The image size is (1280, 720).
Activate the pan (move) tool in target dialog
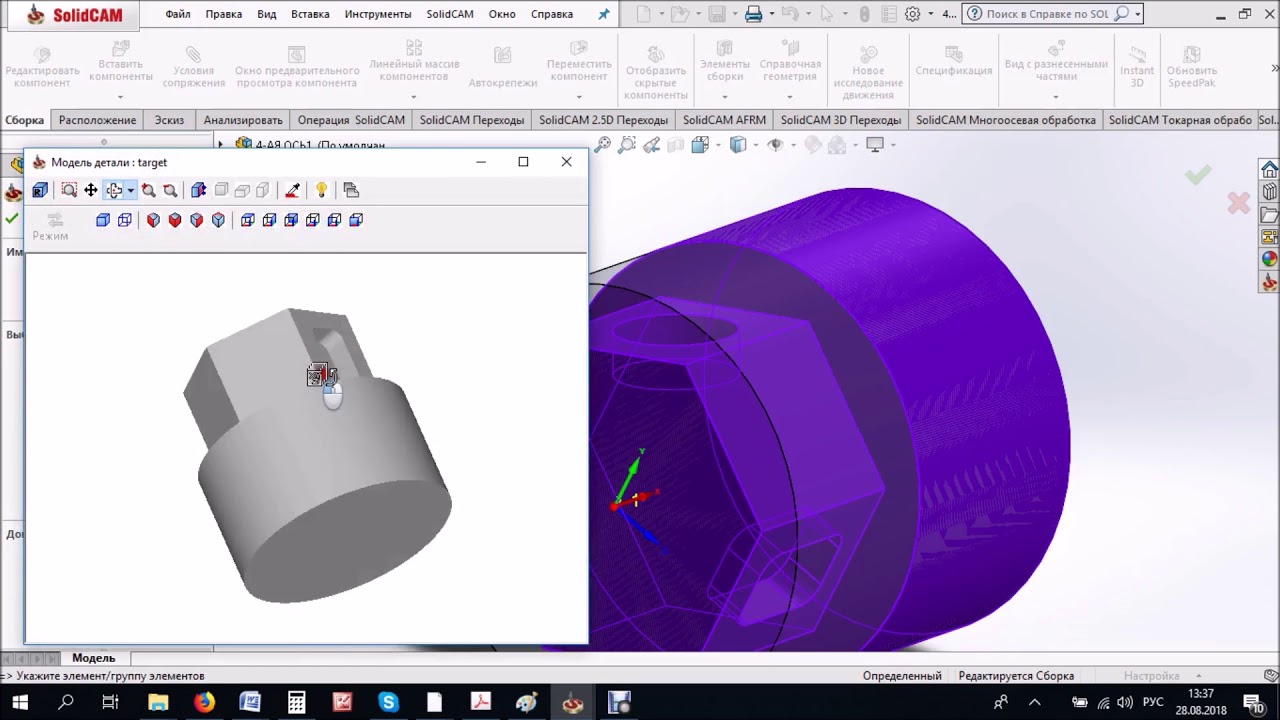(x=91, y=190)
